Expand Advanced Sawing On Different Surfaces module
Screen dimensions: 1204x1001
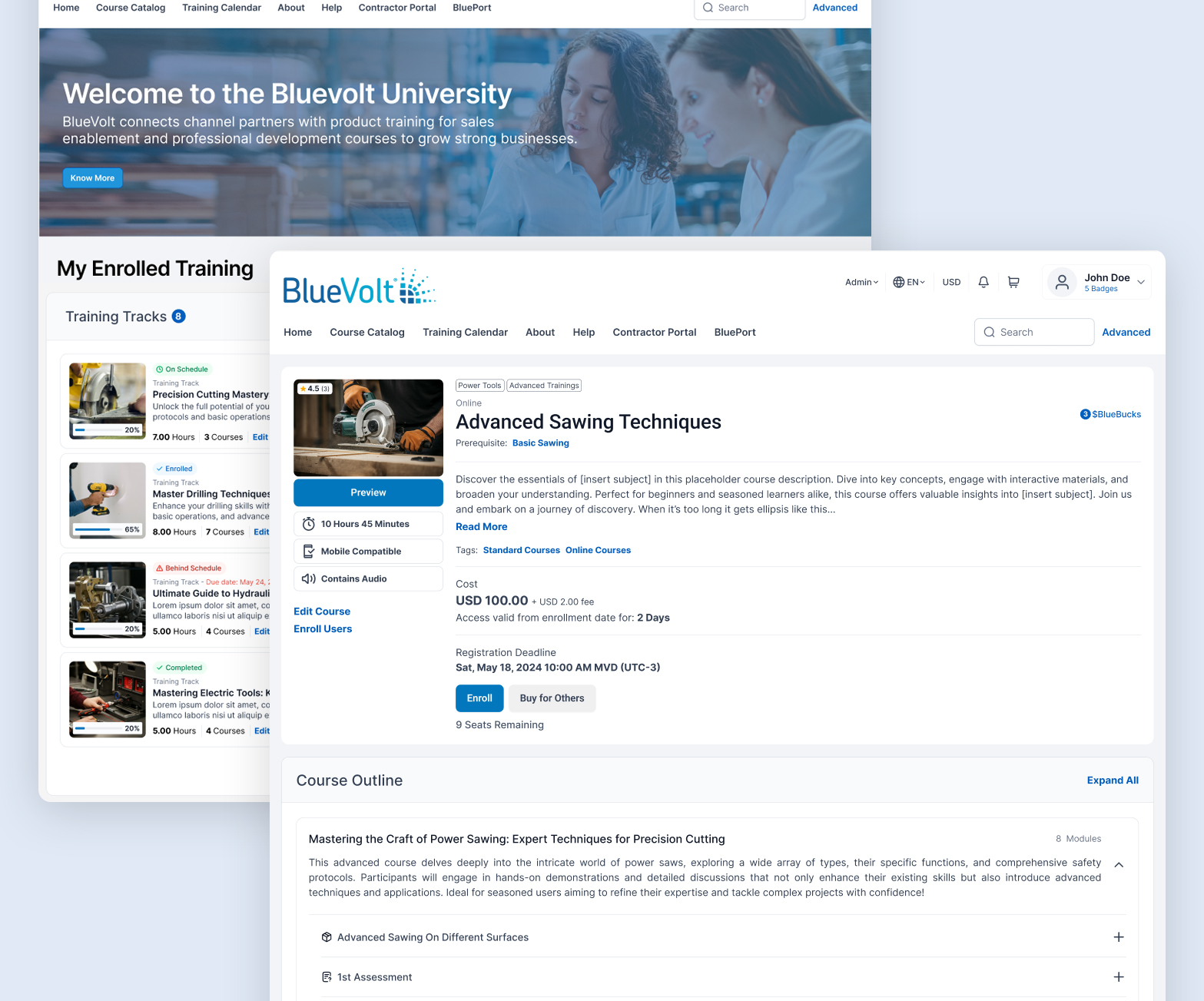point(1119,937)
